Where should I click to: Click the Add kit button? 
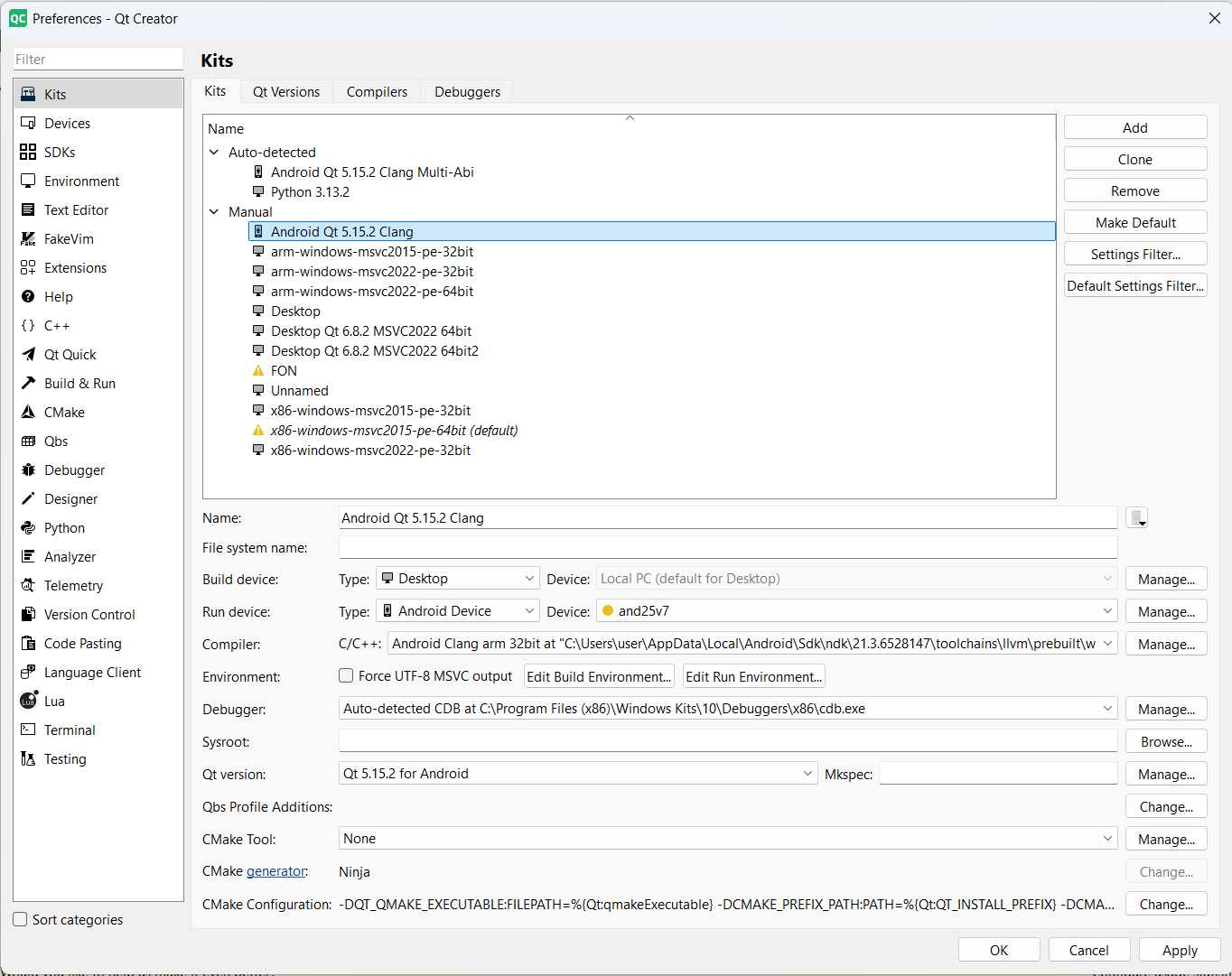point(1135,127)
